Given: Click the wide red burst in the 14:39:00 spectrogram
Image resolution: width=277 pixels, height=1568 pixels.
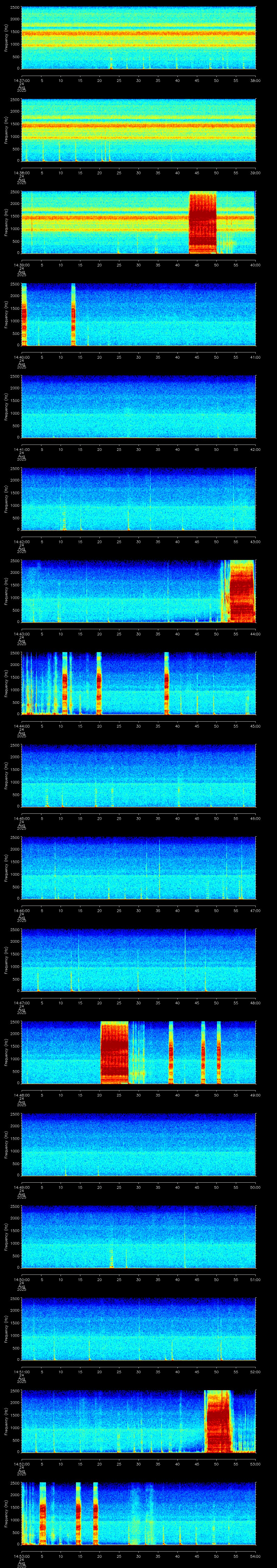Looking at the screenshot, I should pyautogui.click(x=203, y=223).
